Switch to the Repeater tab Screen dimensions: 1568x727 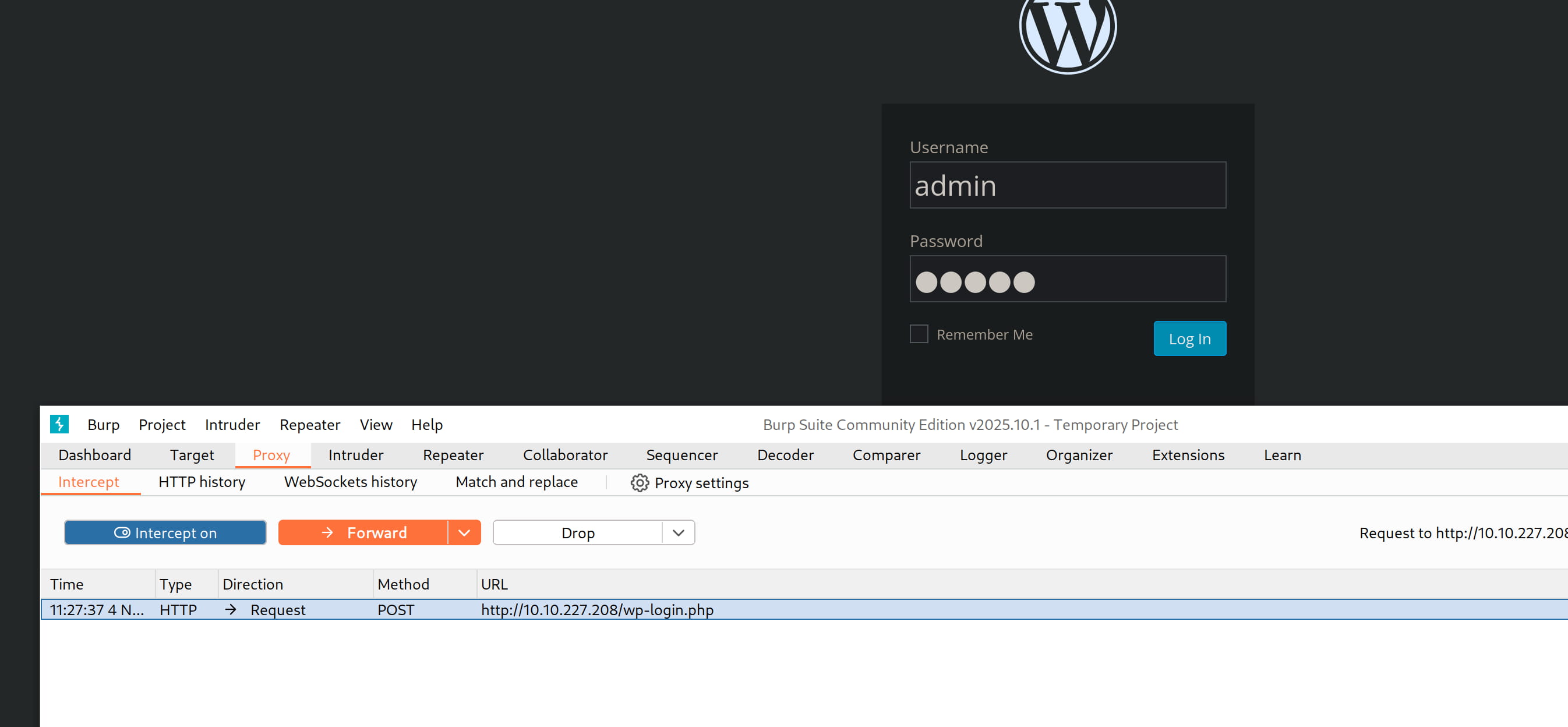click(453, 455)
